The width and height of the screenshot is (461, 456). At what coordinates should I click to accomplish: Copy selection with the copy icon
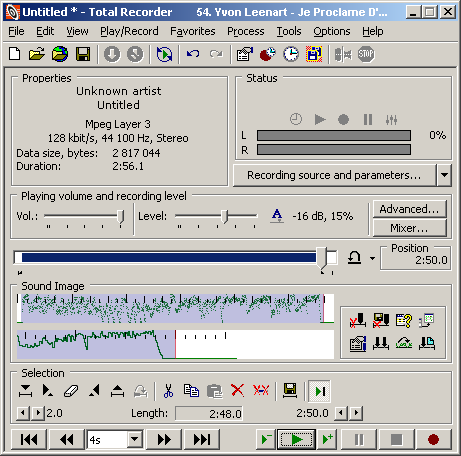tap(191, 390)
